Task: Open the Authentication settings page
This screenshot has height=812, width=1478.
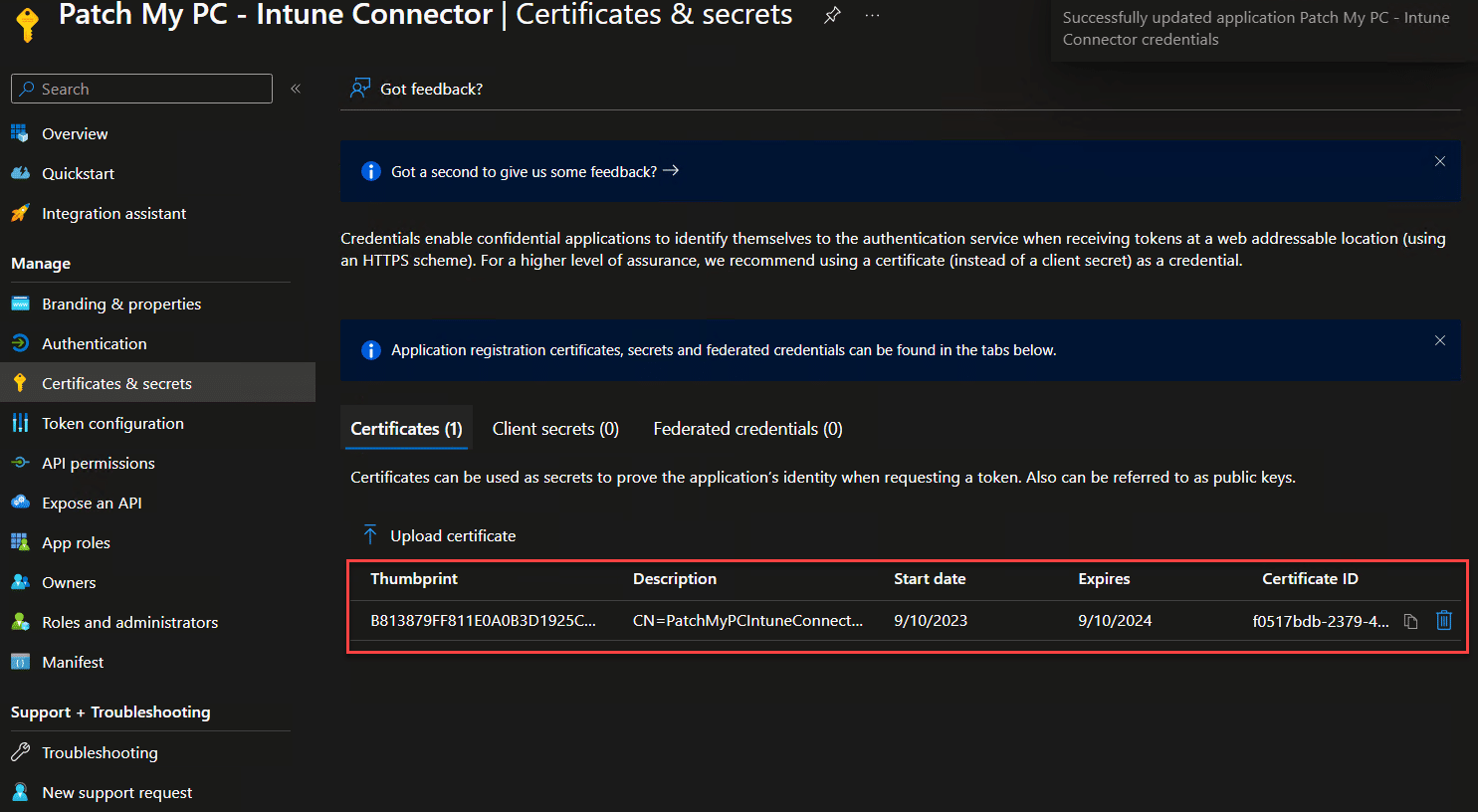Action: click(x=94, y=343)
